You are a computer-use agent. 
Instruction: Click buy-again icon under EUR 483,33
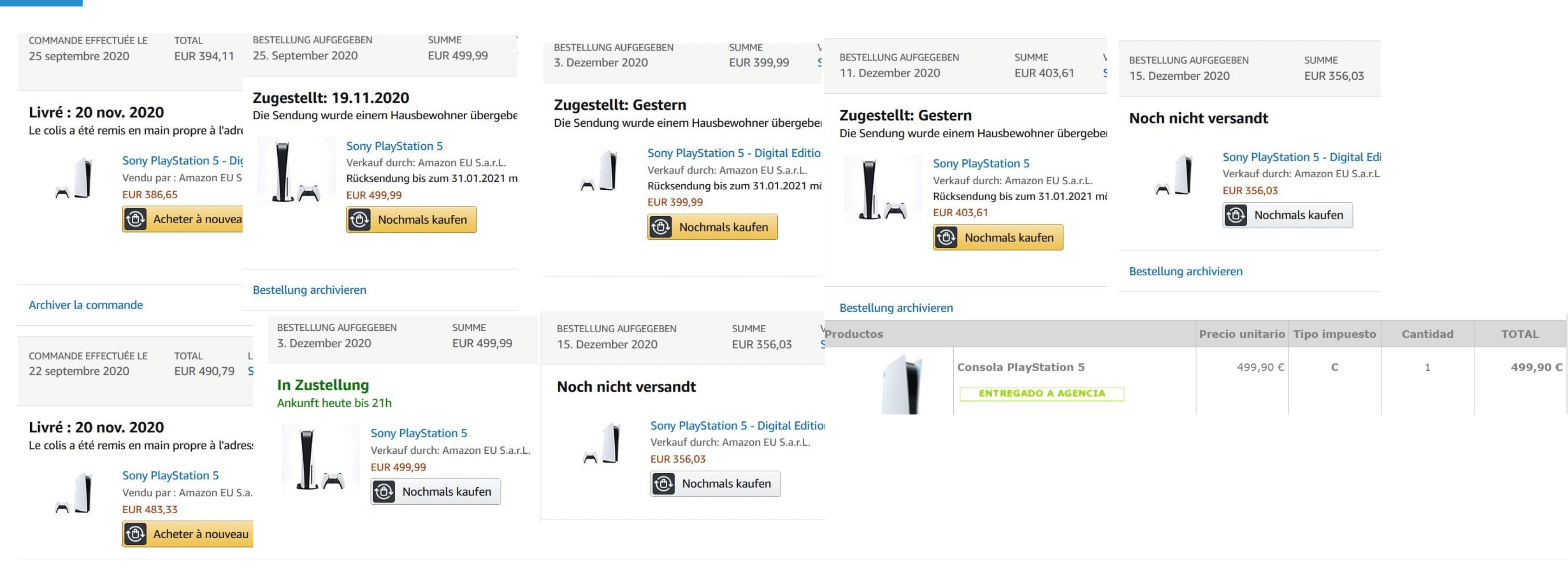click(135, 534)
